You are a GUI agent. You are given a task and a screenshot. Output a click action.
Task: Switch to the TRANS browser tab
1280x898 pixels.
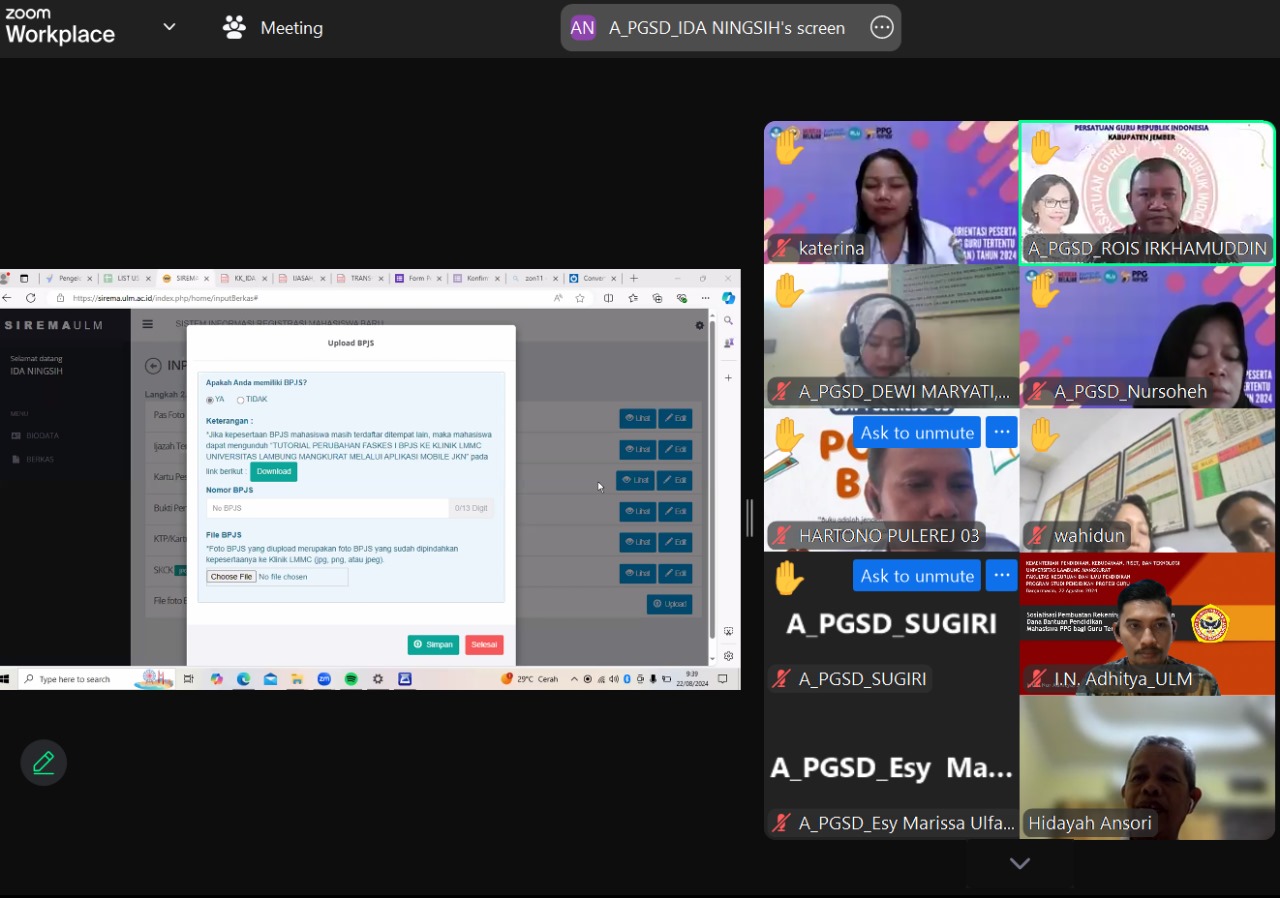click(360, 278)
